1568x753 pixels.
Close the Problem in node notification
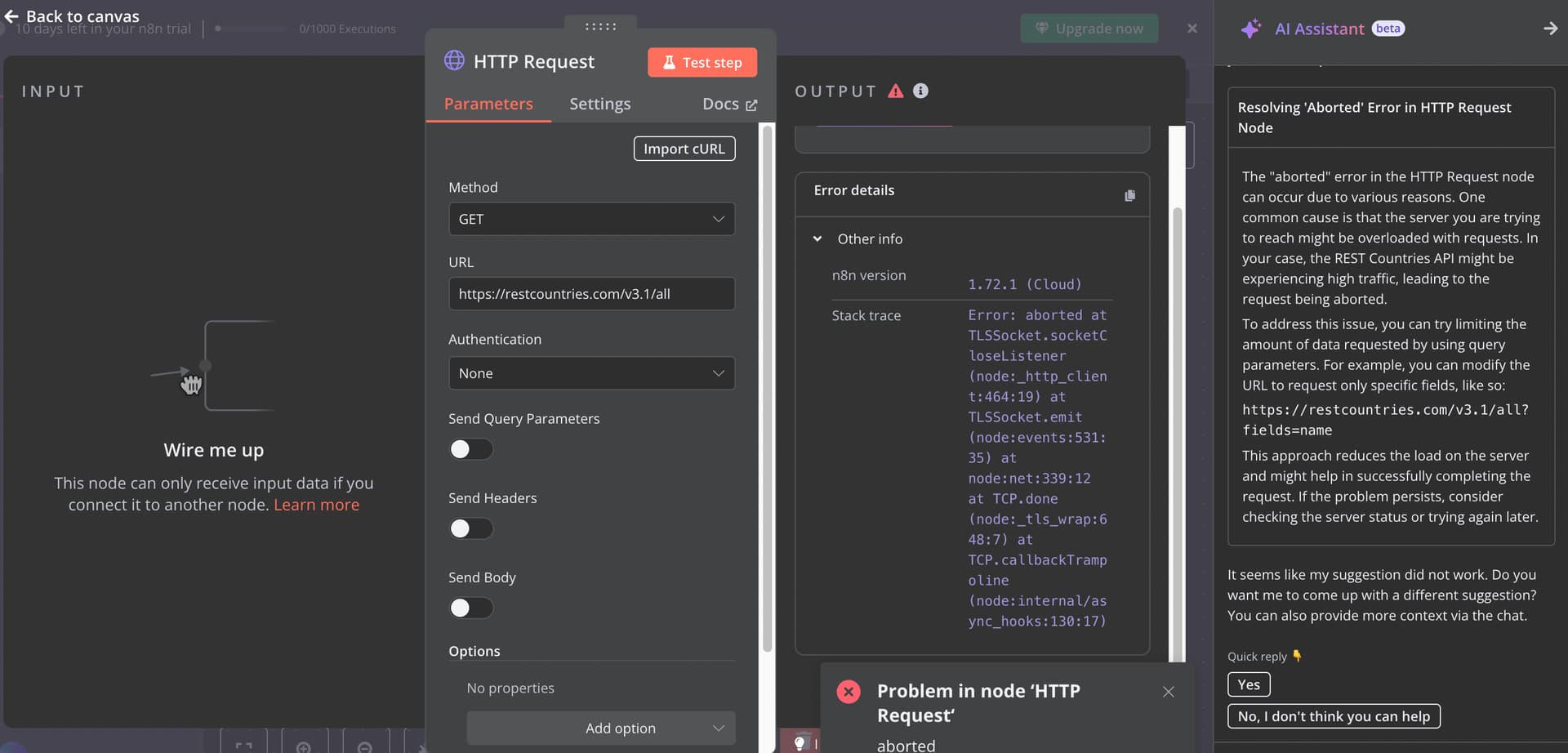(x=1169, y=692)
